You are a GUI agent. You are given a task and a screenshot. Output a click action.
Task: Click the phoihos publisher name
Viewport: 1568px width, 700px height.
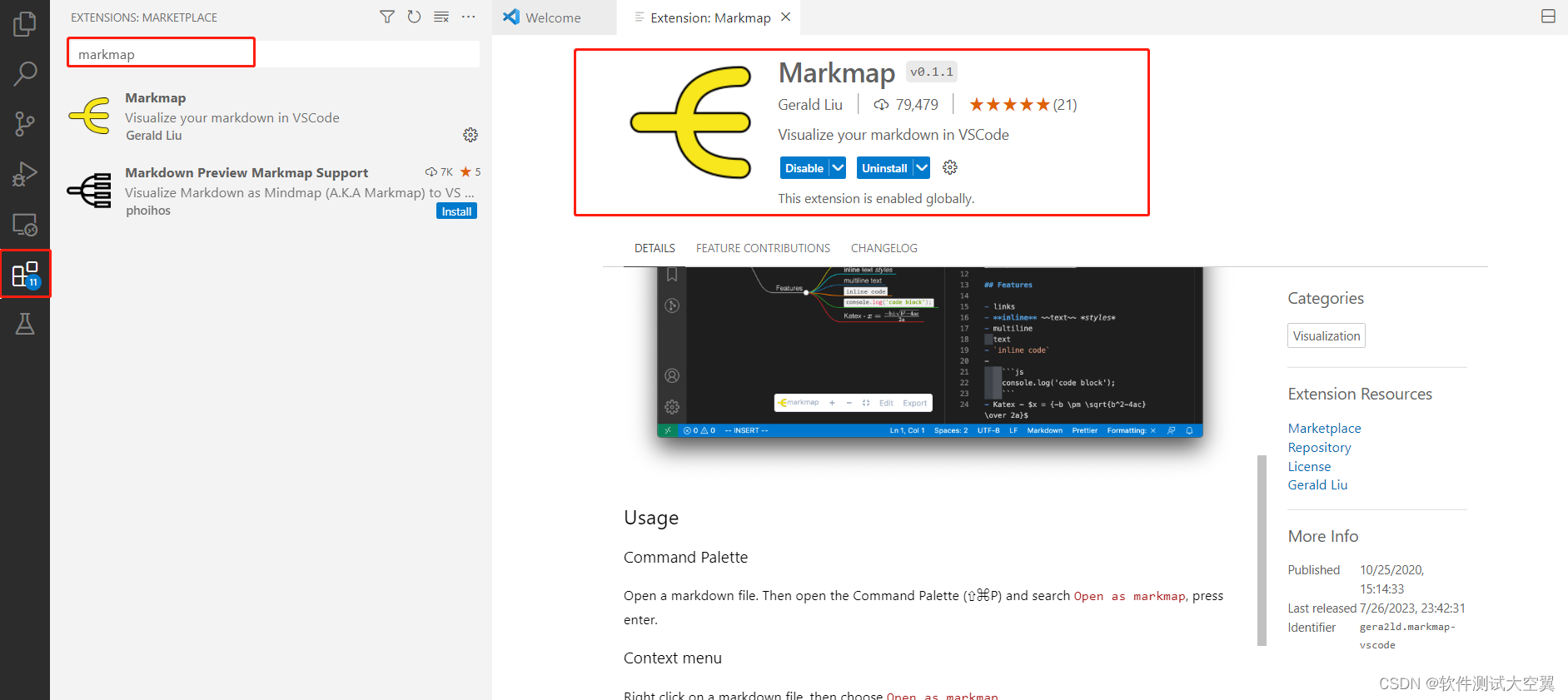(x=148, y=211)
